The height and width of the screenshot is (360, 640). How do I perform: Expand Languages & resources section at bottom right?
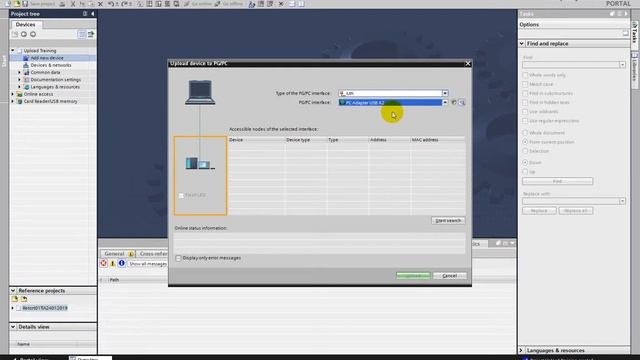point(522,351)
